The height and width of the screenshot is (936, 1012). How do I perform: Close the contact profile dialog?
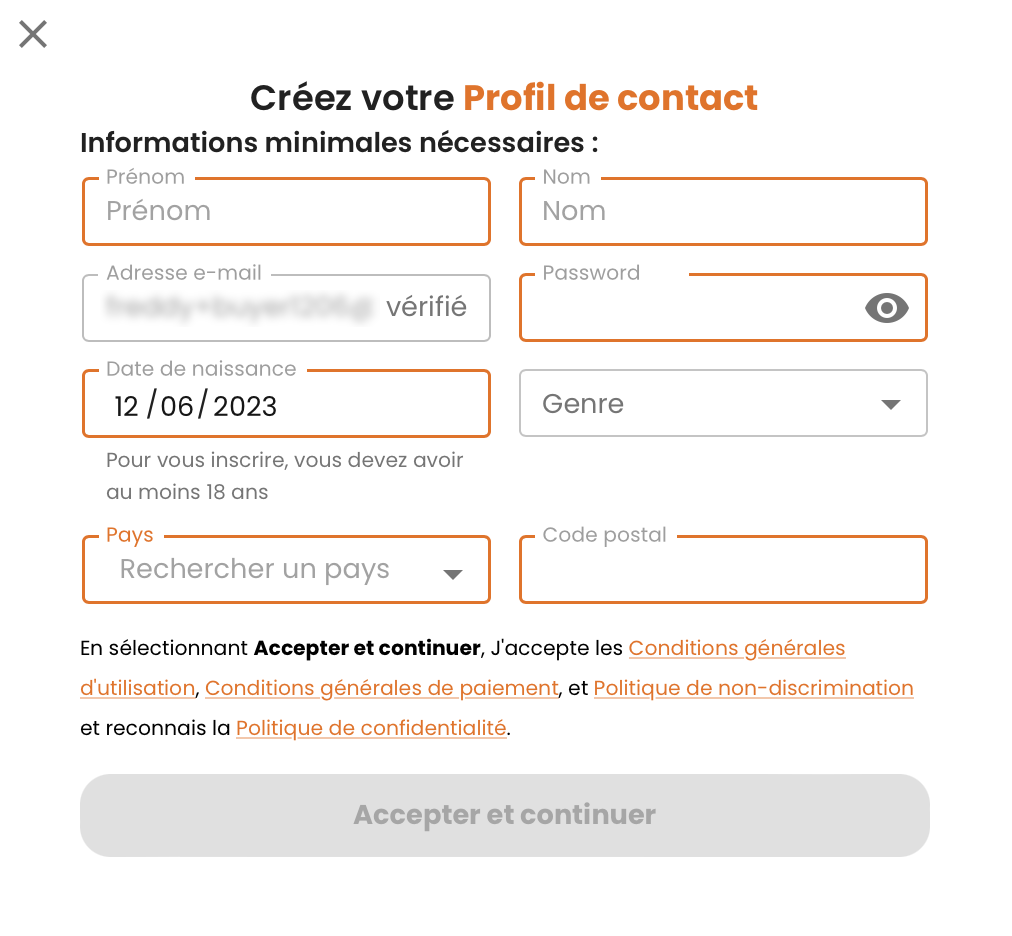(x=33, y=34)
